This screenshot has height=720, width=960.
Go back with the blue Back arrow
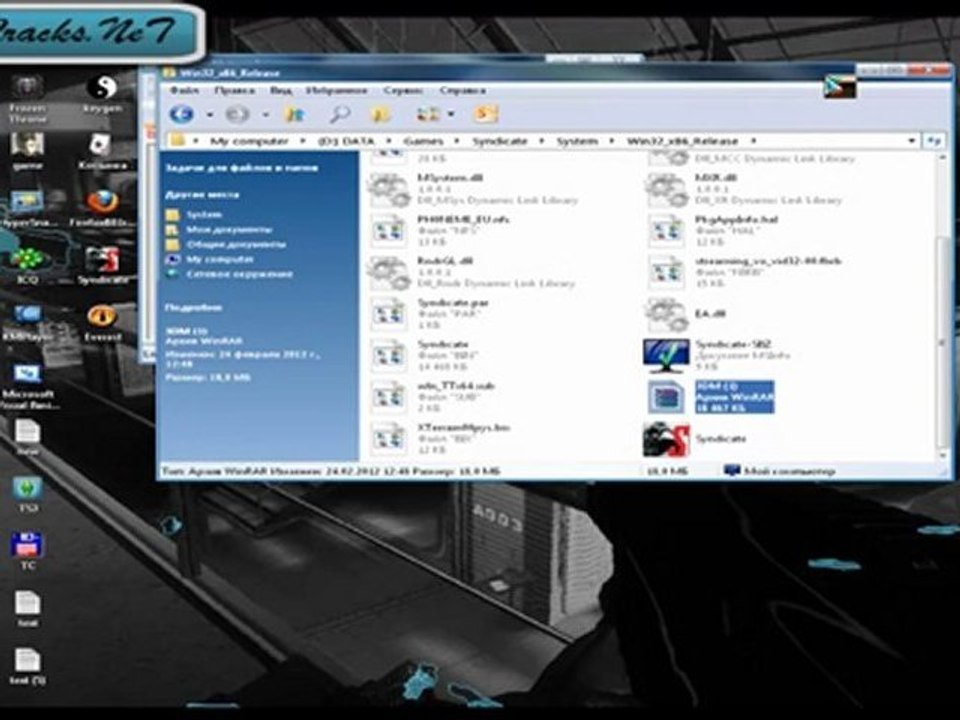[181, 114]
